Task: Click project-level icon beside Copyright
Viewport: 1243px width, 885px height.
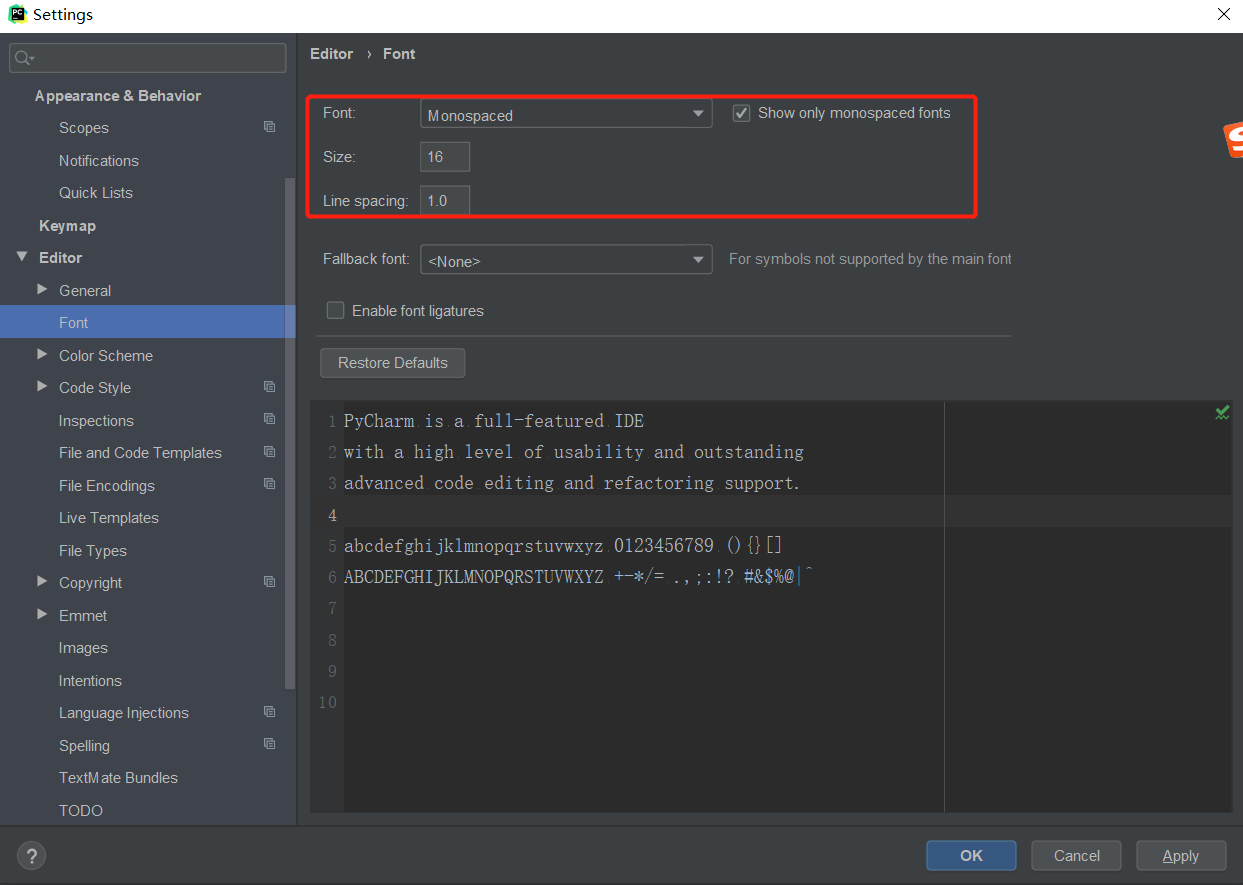Action: click(x=269, y=582)
